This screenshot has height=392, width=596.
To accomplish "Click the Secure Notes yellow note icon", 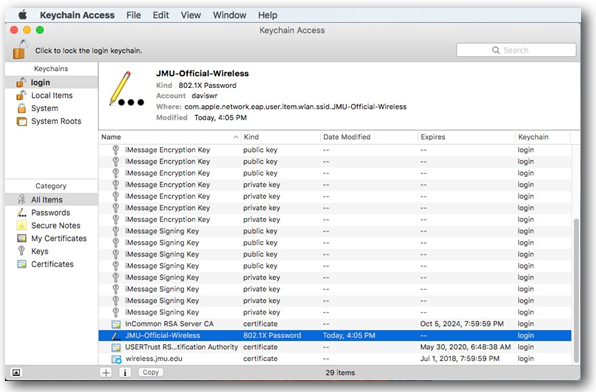I will pos(22,225).
